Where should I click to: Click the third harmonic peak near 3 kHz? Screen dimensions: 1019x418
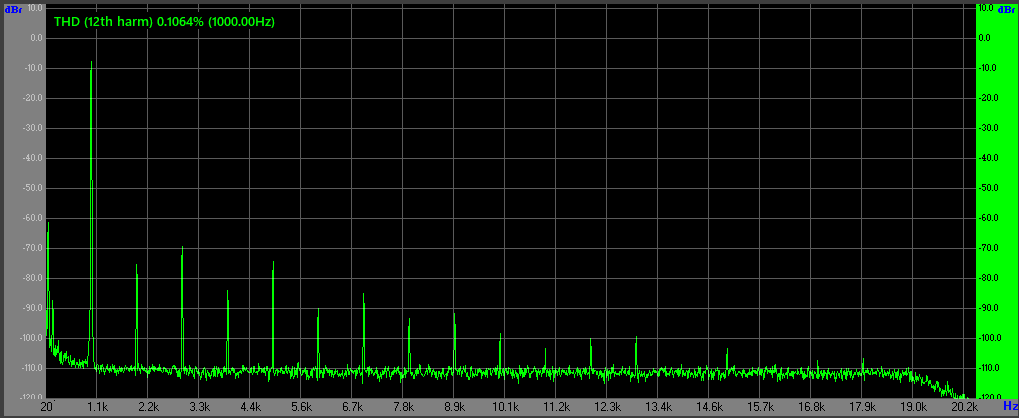click(x=182, y=248)
